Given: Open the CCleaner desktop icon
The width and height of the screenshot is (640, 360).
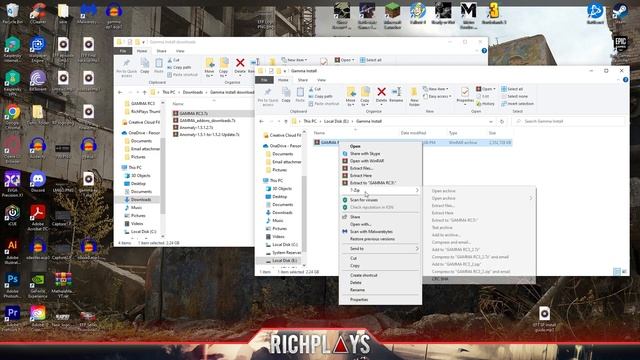Looking at the screenshot, I should click(x=38, y=13).
